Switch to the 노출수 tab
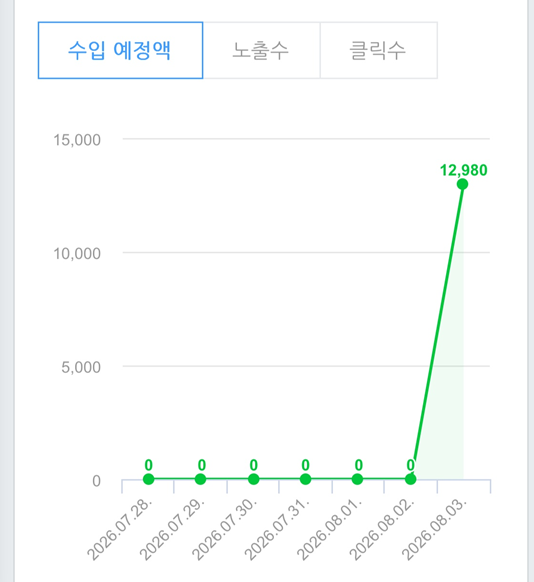 click(x=261, y=50)
